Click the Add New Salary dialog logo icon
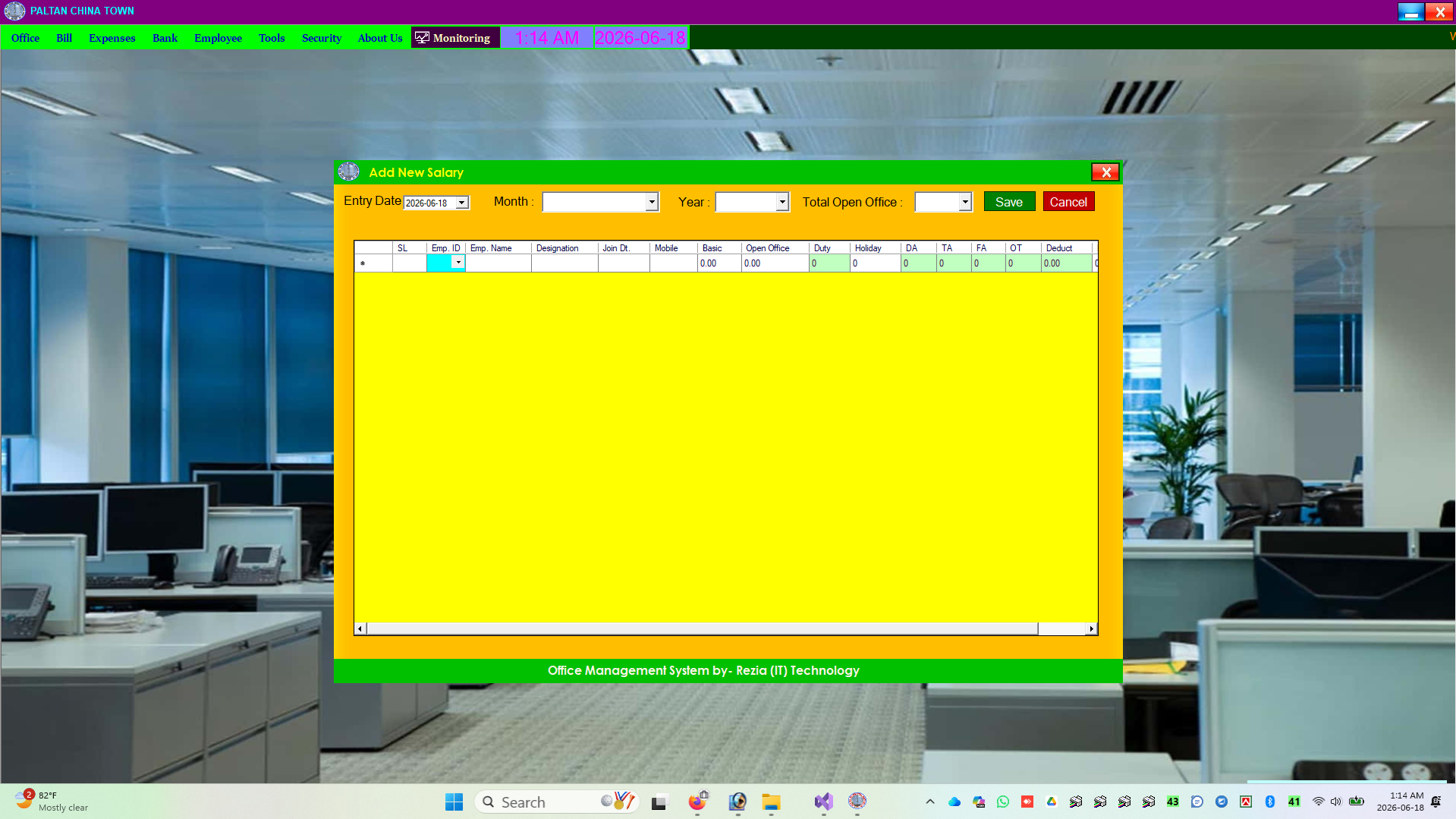 click(x=349, y=172)
